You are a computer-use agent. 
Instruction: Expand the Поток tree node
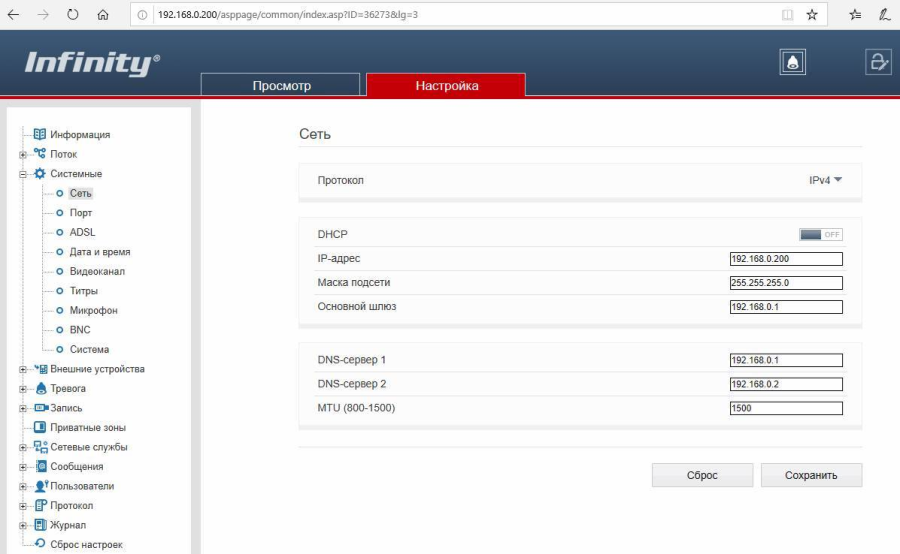click(23, 154)
